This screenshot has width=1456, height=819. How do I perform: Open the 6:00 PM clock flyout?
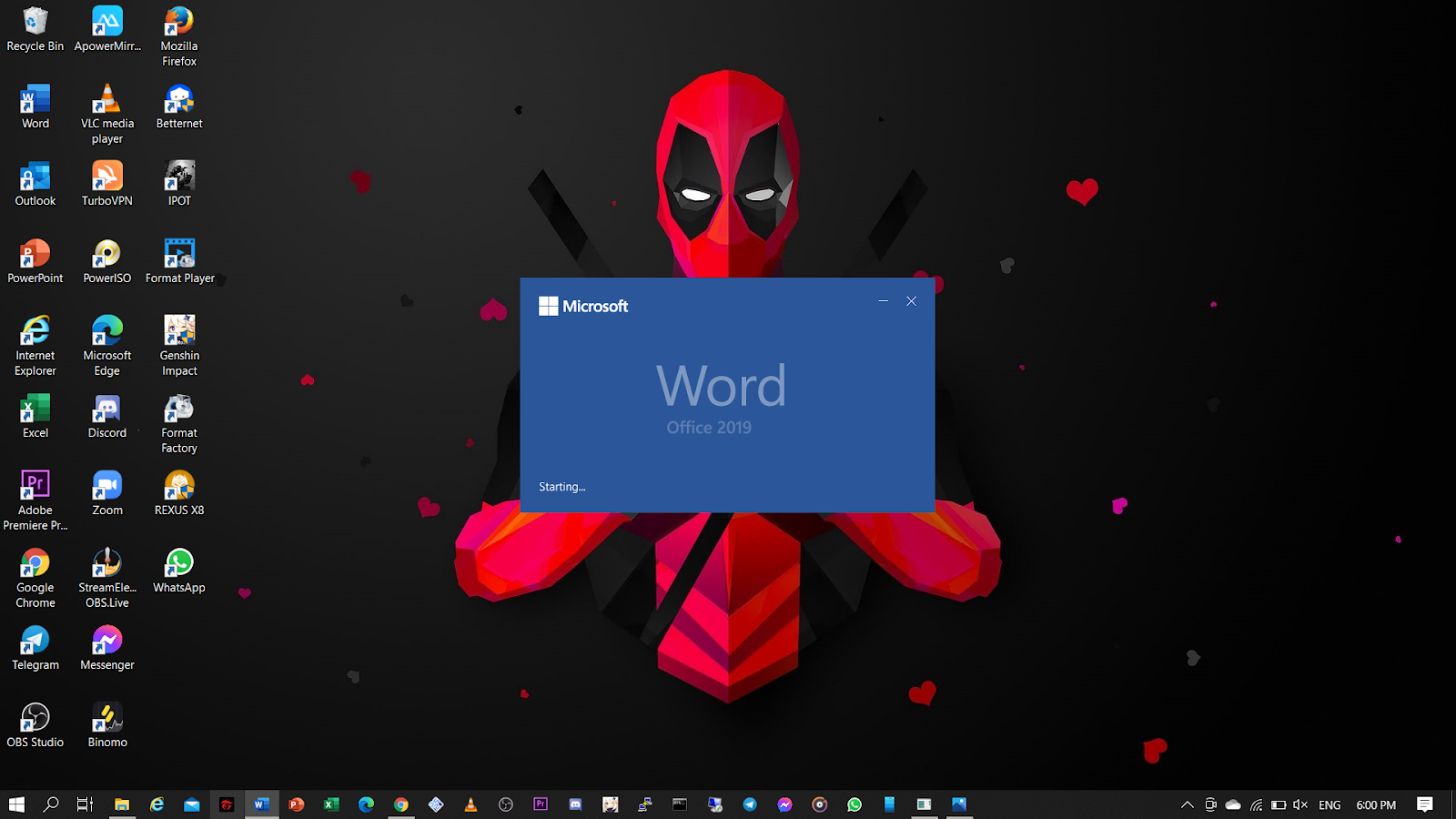1376,804
